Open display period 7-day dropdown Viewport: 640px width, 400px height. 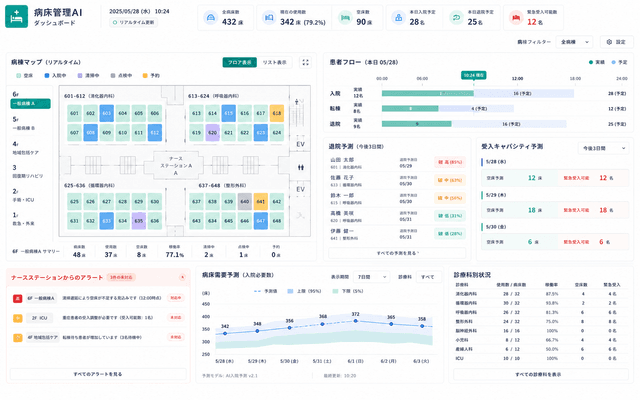pyautogui.click(x=371, y=277)
